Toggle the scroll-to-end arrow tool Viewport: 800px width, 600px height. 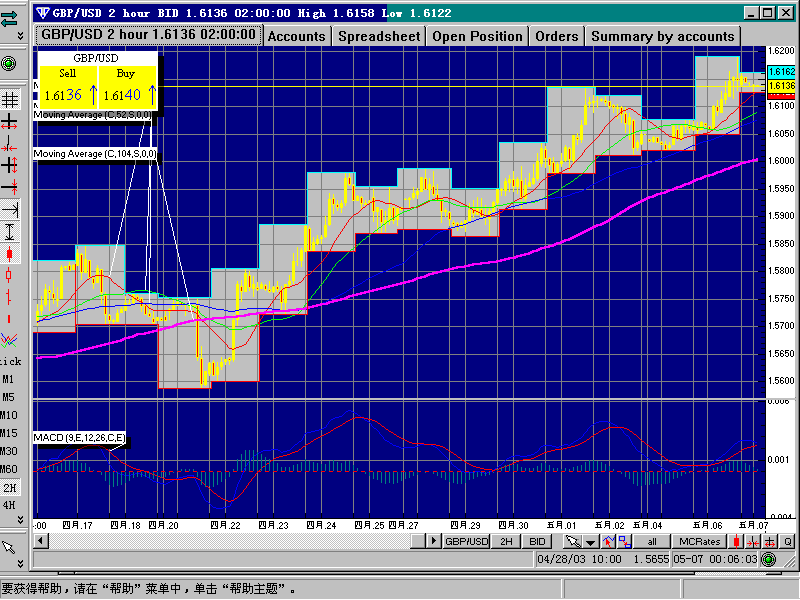[10, 209]
